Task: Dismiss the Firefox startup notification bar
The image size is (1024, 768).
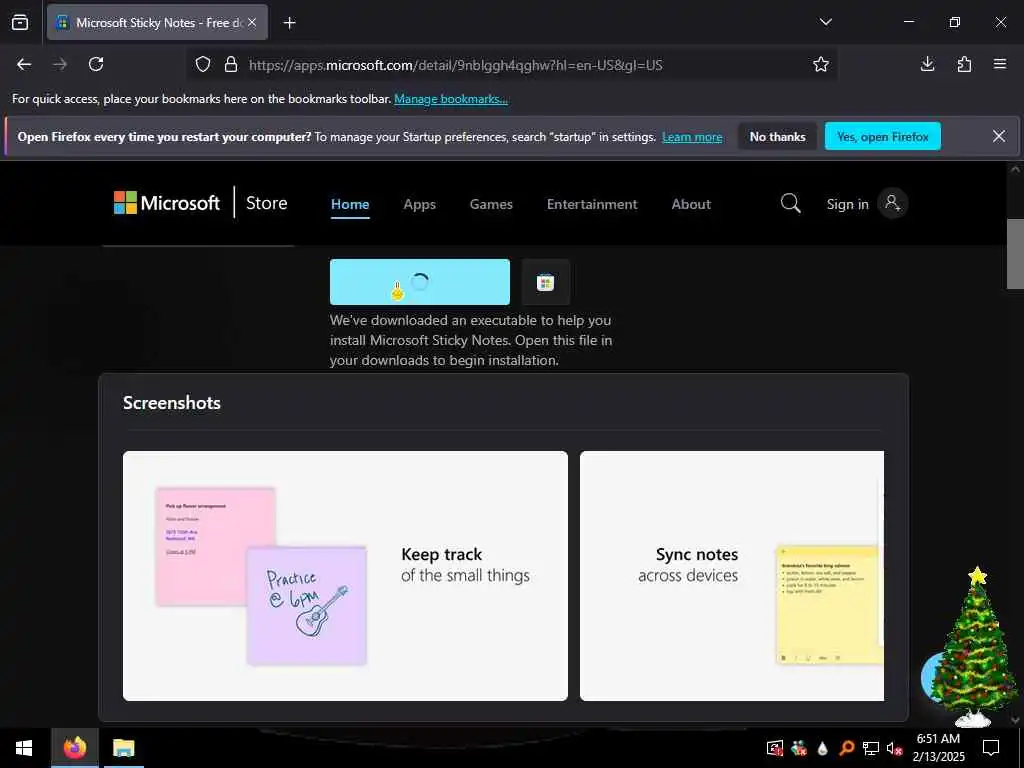Action: (999, 136)
